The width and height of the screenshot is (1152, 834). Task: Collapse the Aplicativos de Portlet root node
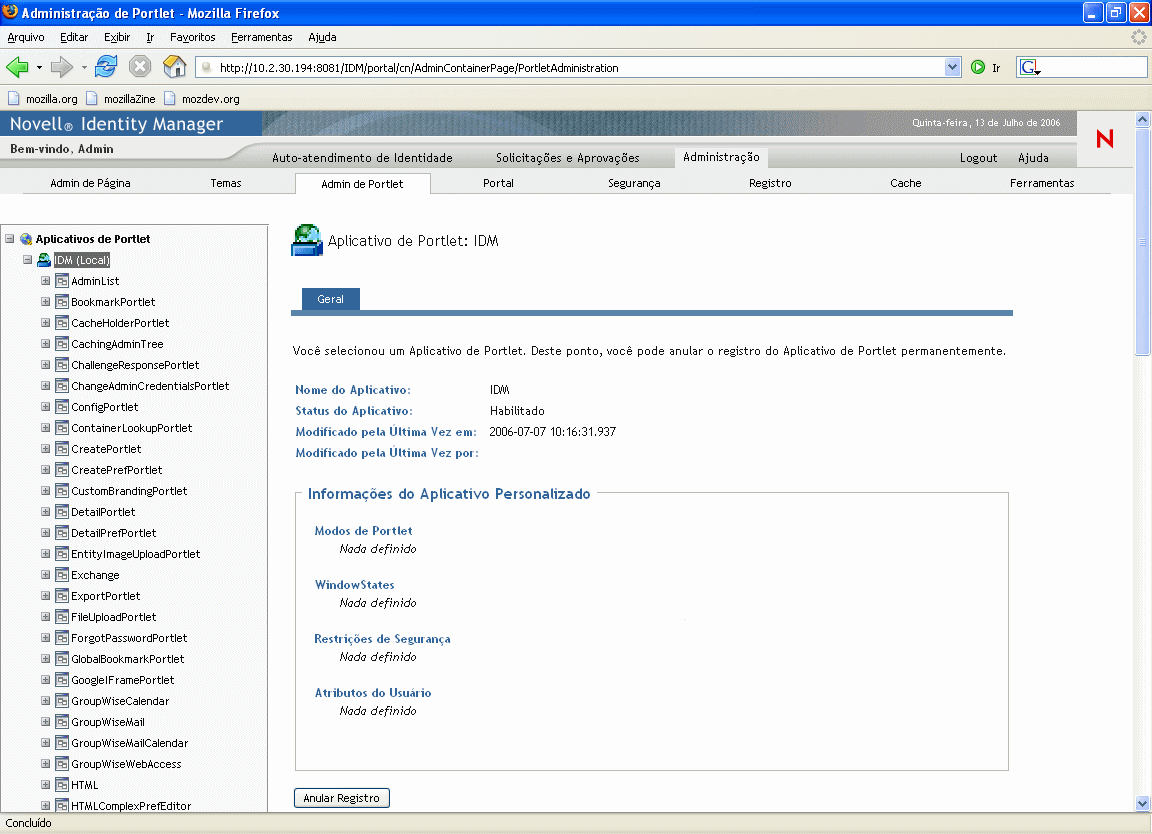pos(10,238)
